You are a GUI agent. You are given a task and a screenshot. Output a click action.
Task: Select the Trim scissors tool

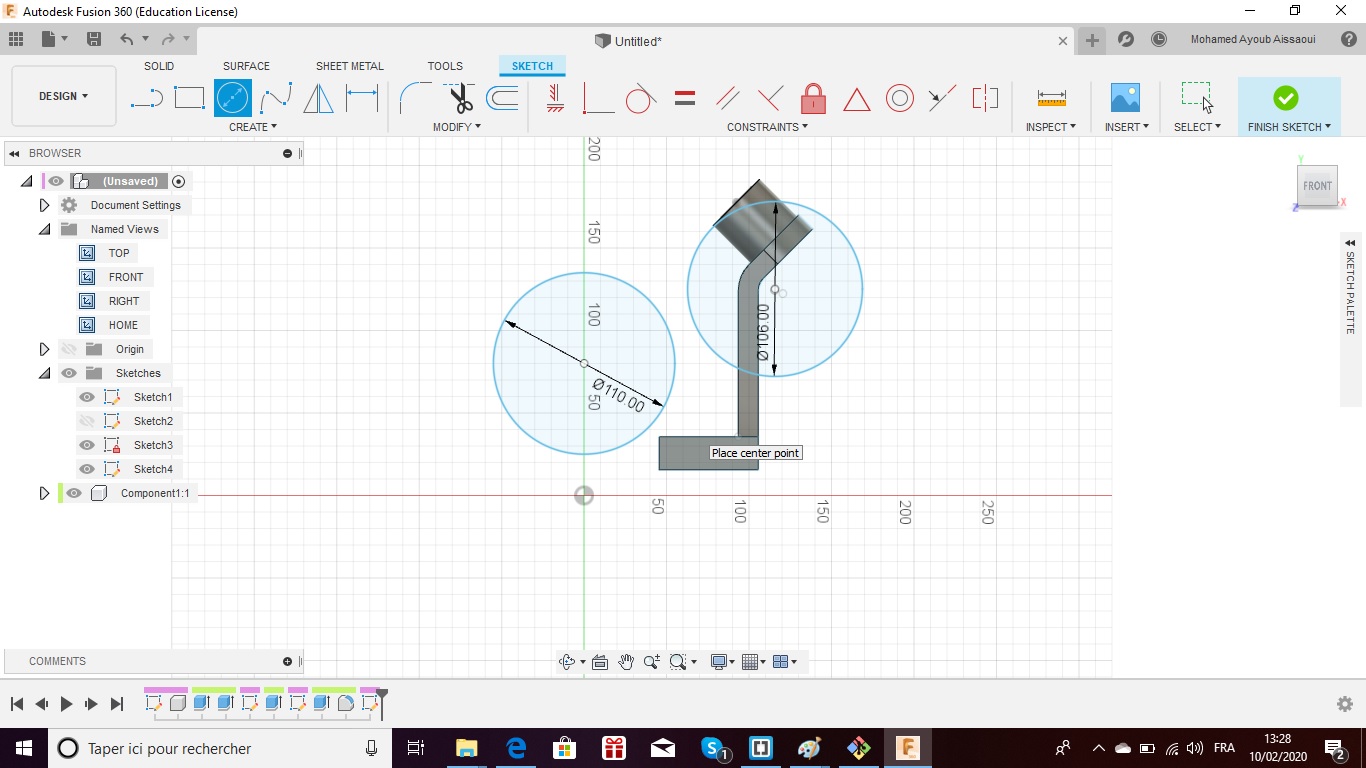460,98
